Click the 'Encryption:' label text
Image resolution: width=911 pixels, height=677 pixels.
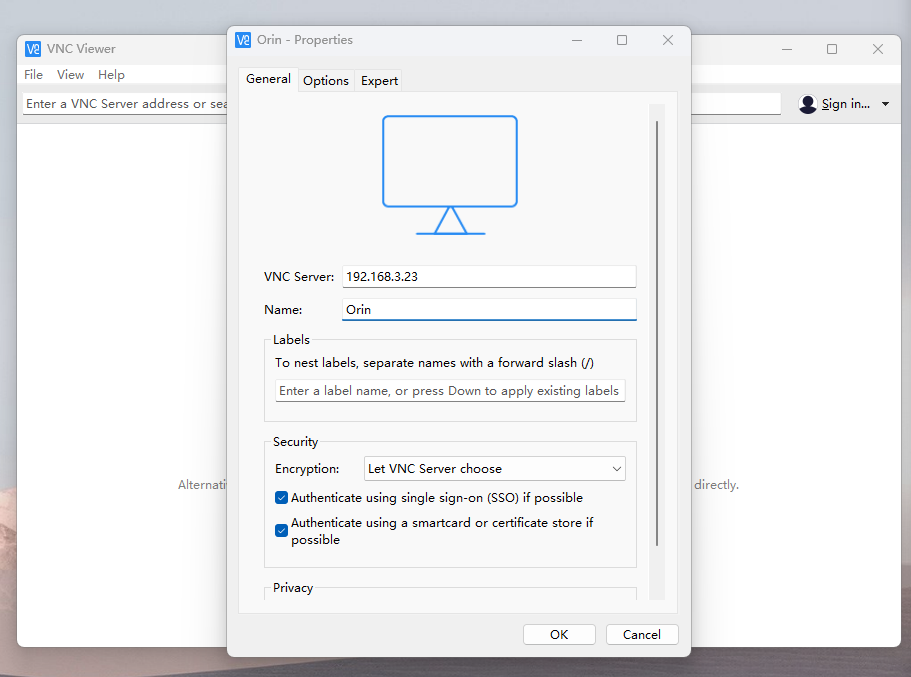click(307, 469)
